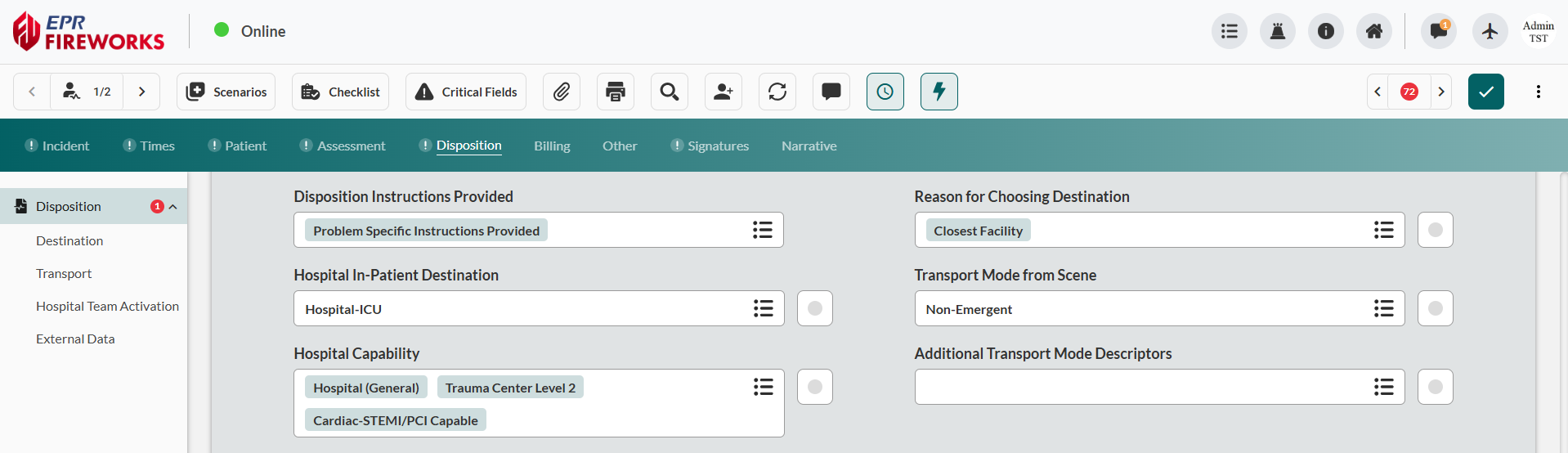Click the refresh sync arrows icon
Image resolution: width=1568 pixels, height=453 pixels.
(x=777, y=92)
